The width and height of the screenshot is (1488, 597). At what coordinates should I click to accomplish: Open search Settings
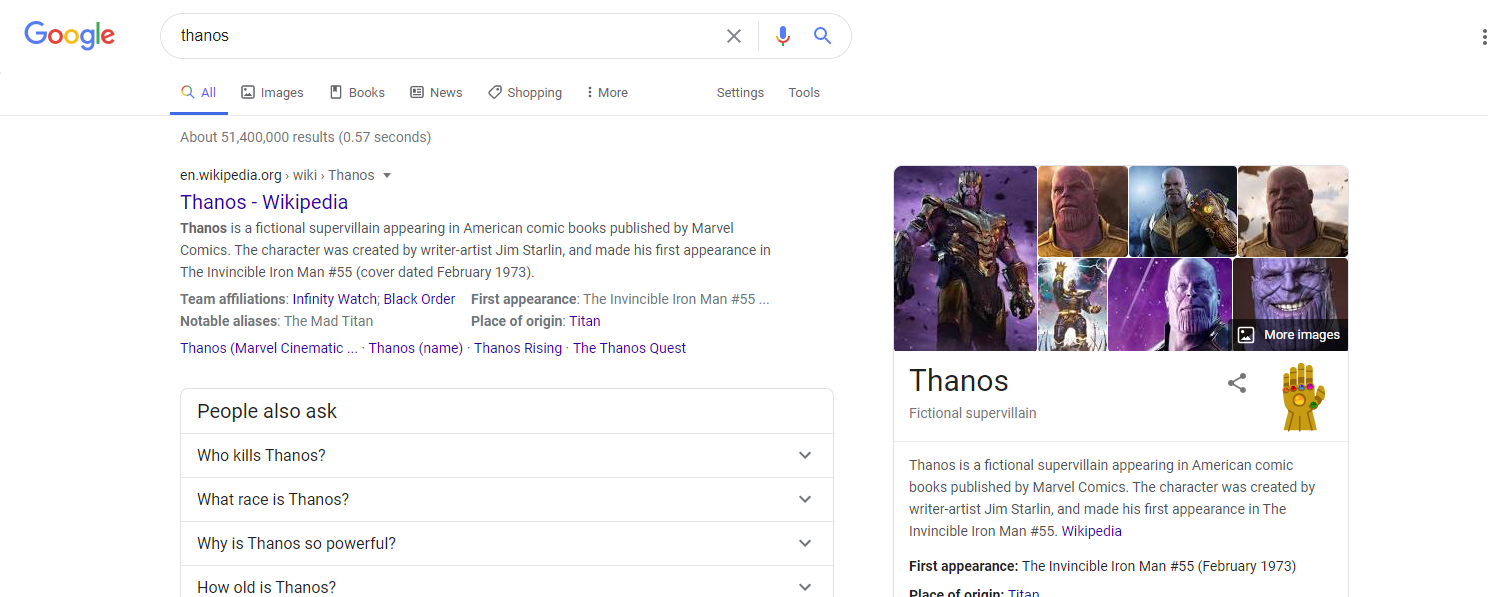click(740, 92)
